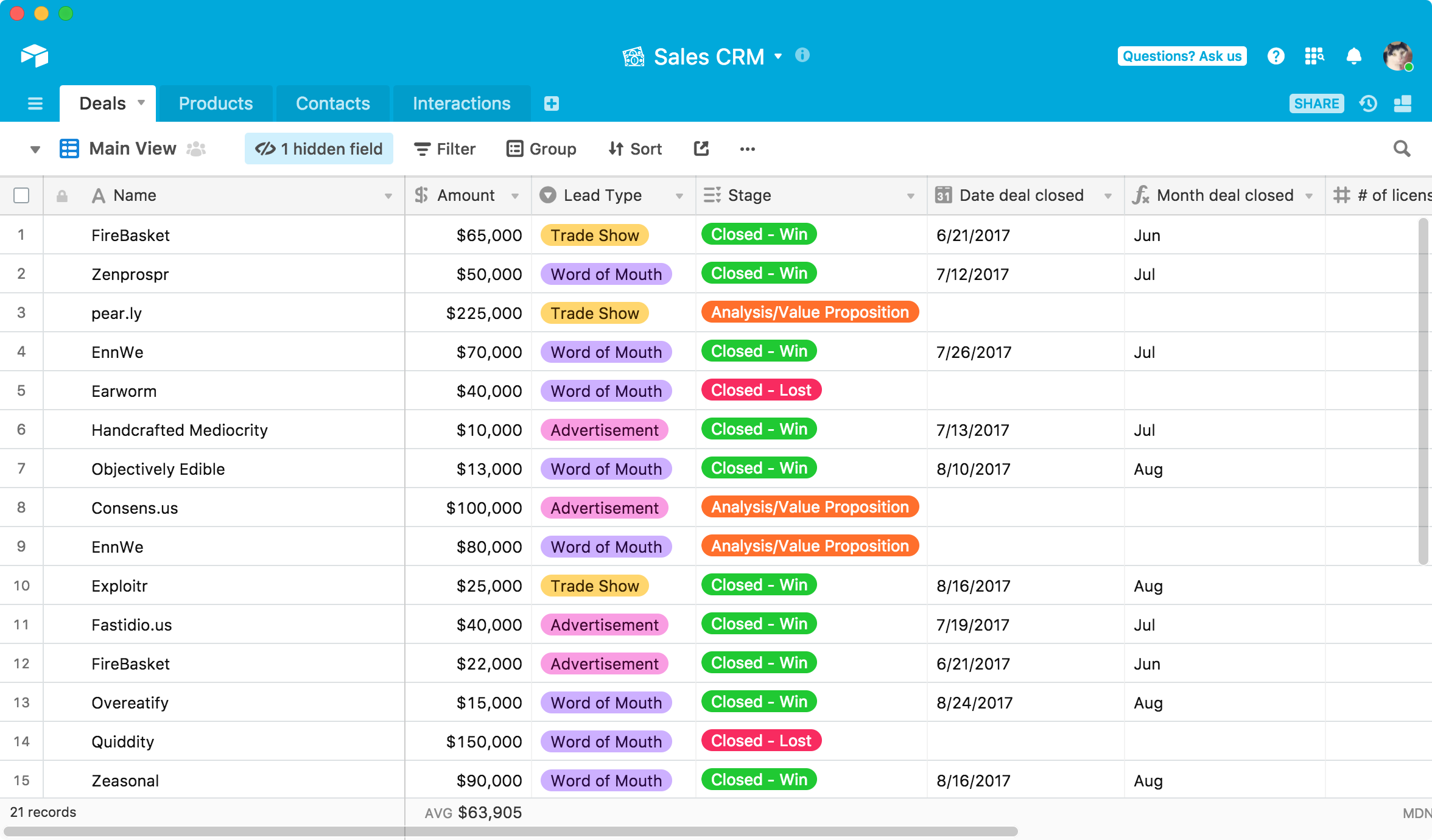Click the export/expand view icon
This screenshot has width=1432, height=840.
coord(700,148)
